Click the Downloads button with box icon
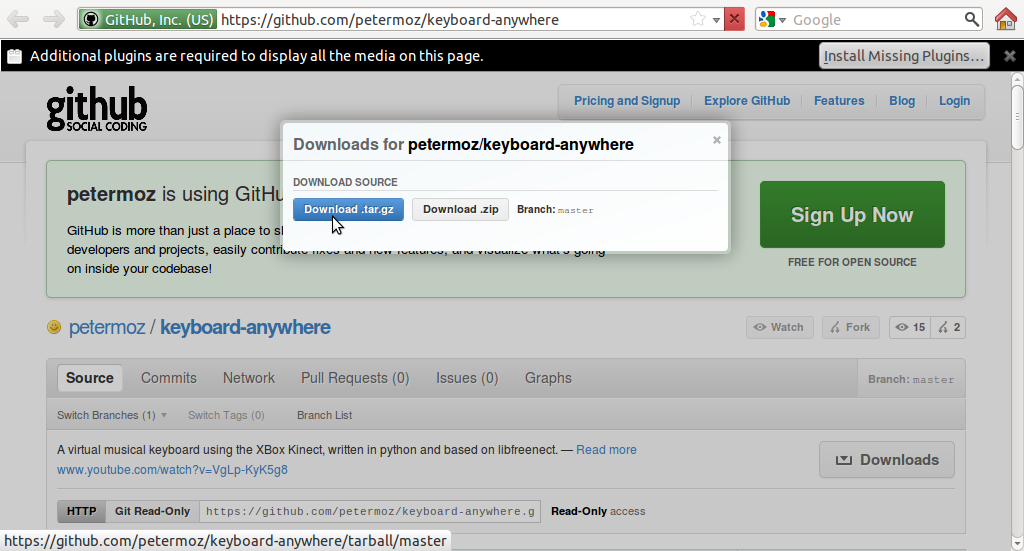Image resolution: width=1024 pixels, height=551 pixels. pos(887,460)
